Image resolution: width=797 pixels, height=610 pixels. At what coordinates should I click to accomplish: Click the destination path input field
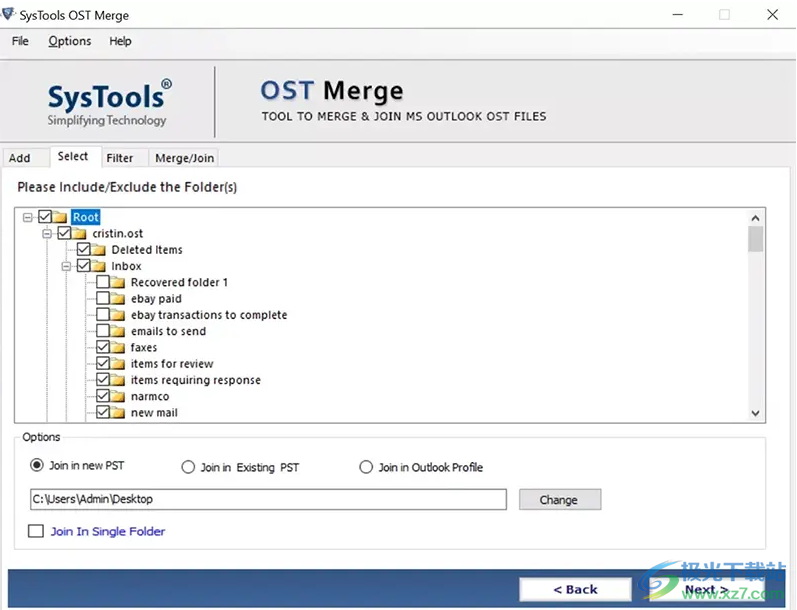(x=268, y=499)
